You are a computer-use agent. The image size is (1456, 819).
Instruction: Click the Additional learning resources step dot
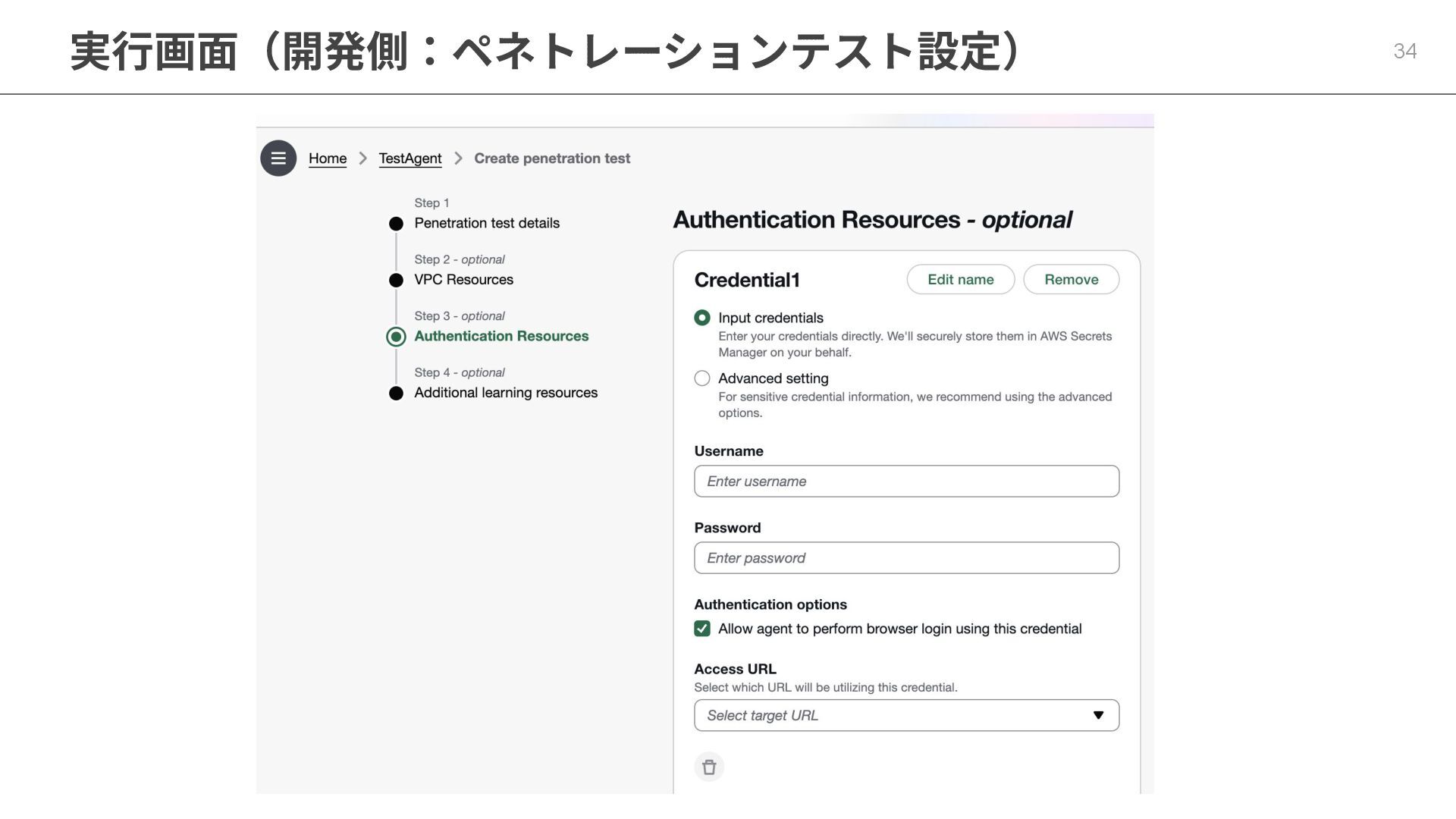point(396,393)
